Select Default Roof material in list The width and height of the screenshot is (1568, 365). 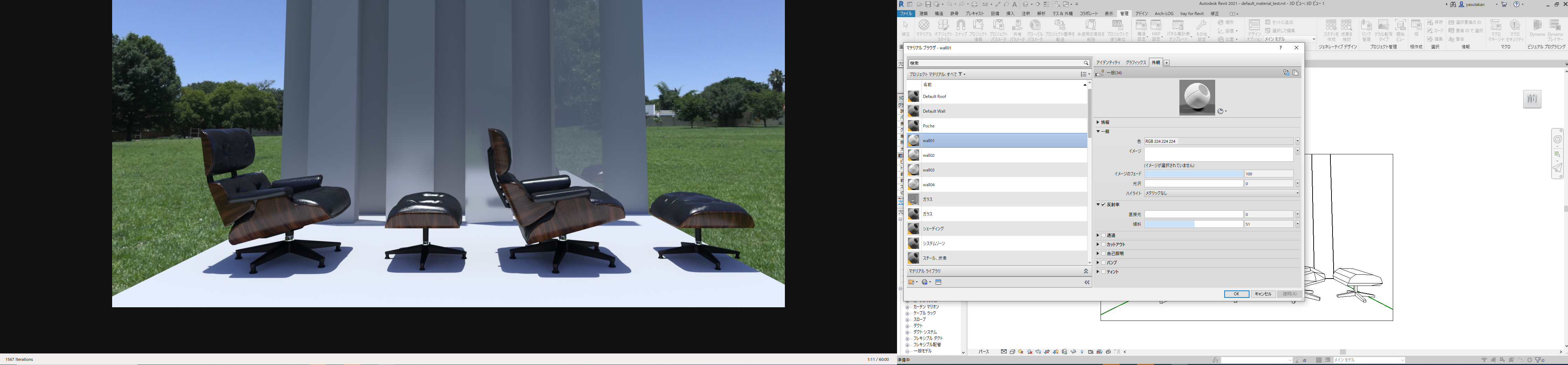coord(997,97)
